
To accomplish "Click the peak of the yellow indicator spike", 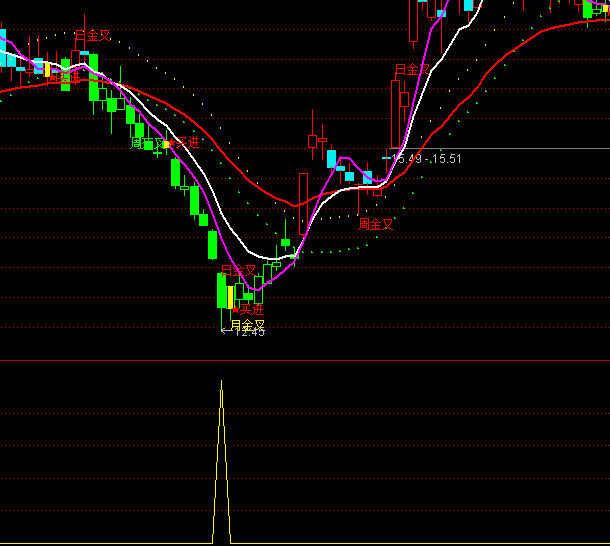I will click(222, 382).
